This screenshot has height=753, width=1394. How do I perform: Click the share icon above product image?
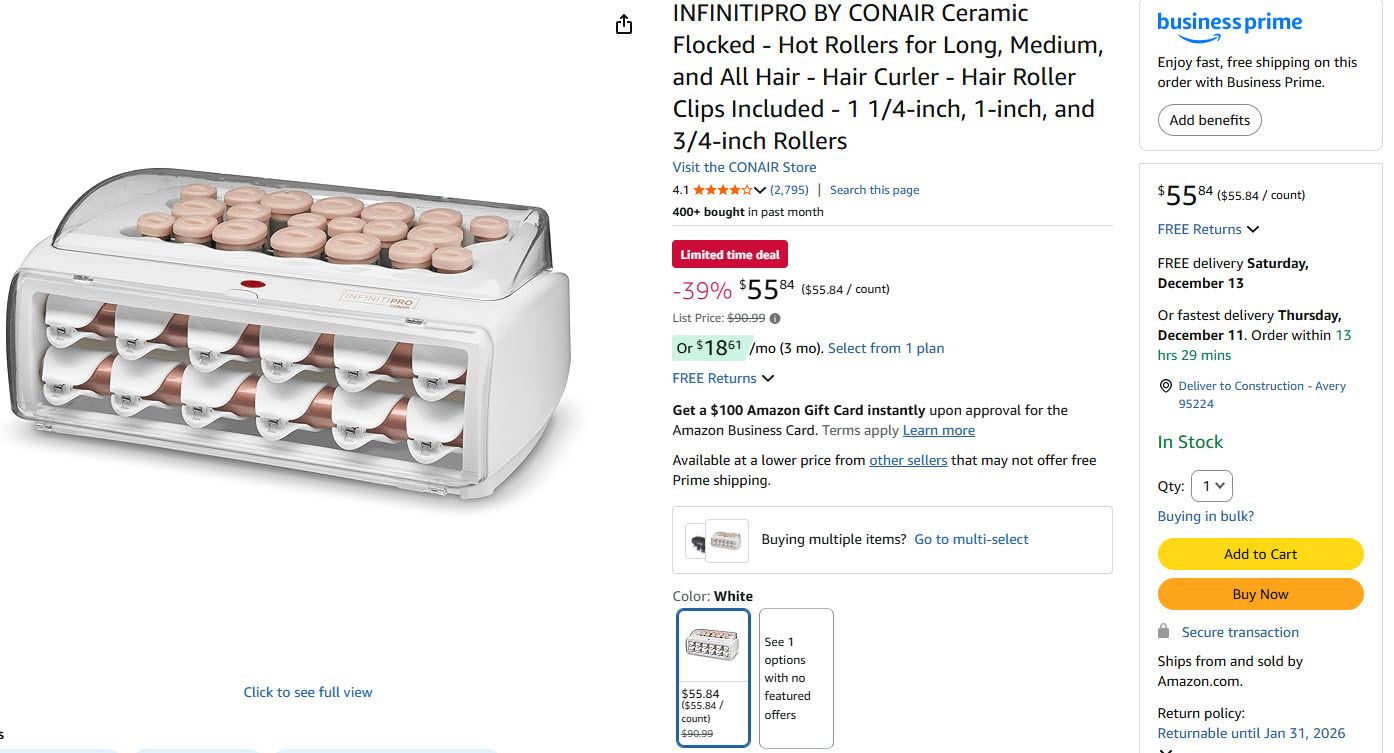[x=624, y=24]
